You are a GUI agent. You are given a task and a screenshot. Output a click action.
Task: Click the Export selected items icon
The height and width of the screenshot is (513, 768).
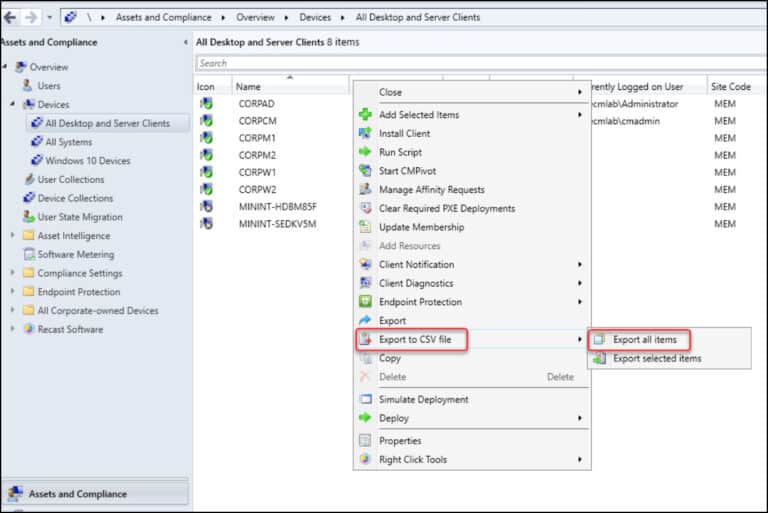600,359
